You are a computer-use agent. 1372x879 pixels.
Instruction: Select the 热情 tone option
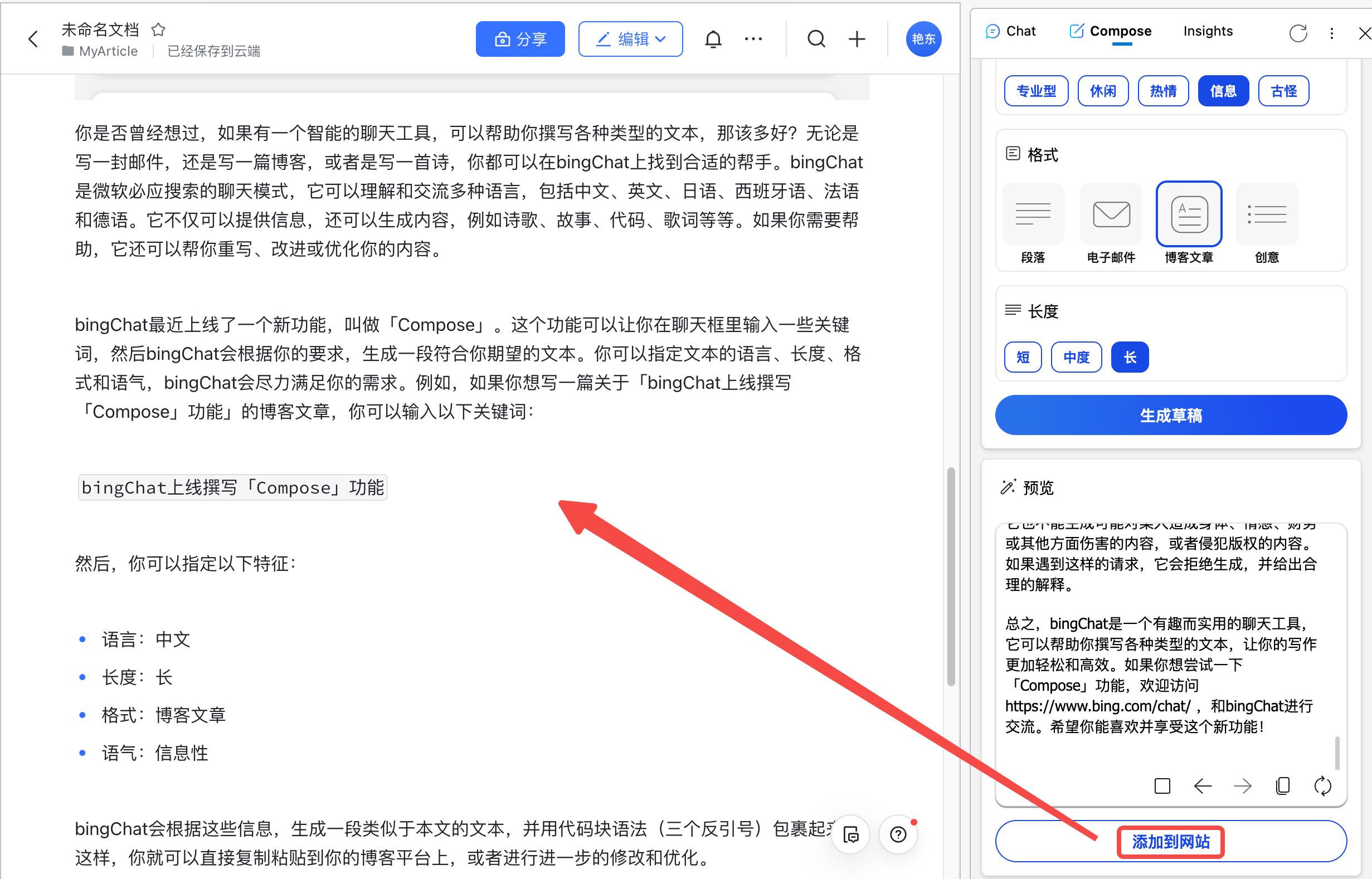click(x=1162, y=90)
